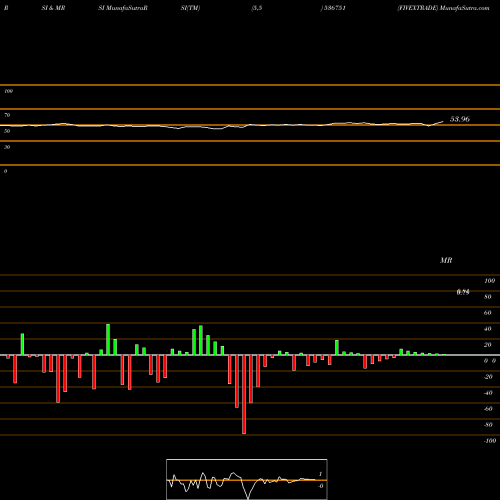Click the "(FIVEXTRADE) MunafaSutra.com" title text

[443, 8]
